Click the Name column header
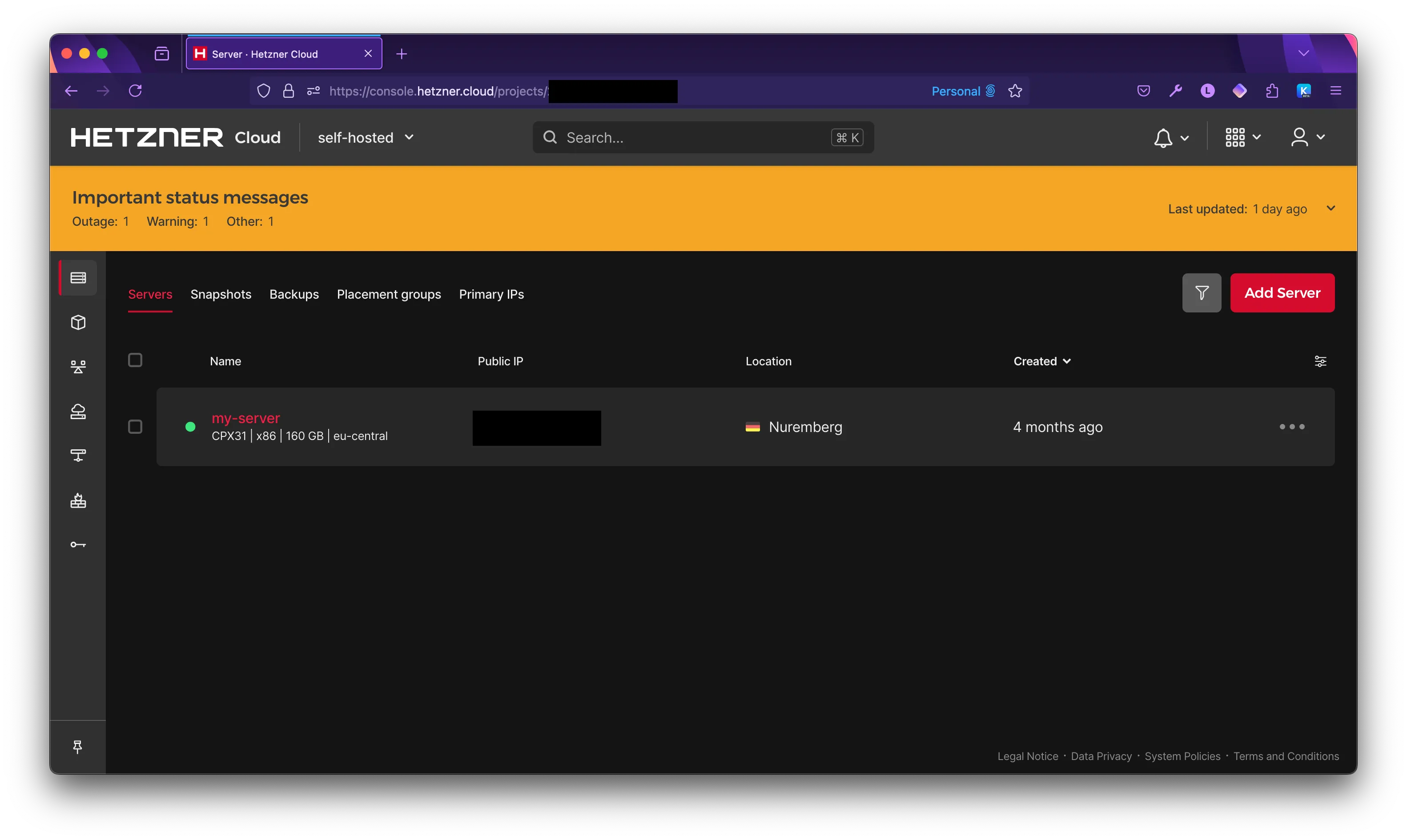 pyautogui.click(x=225, y=361)
